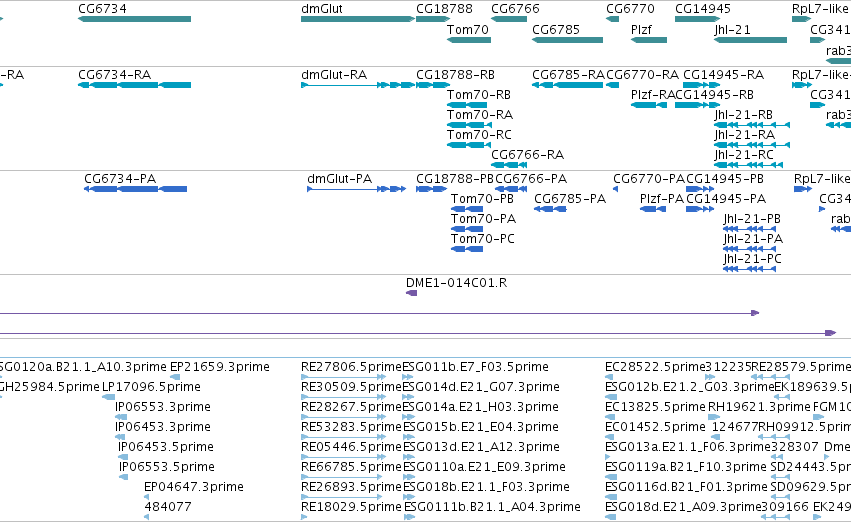Image resolution: width=851 pixels, height=522 pixels.
Task: Select the RE28267.5prime EST label
Action: (351, 407)
